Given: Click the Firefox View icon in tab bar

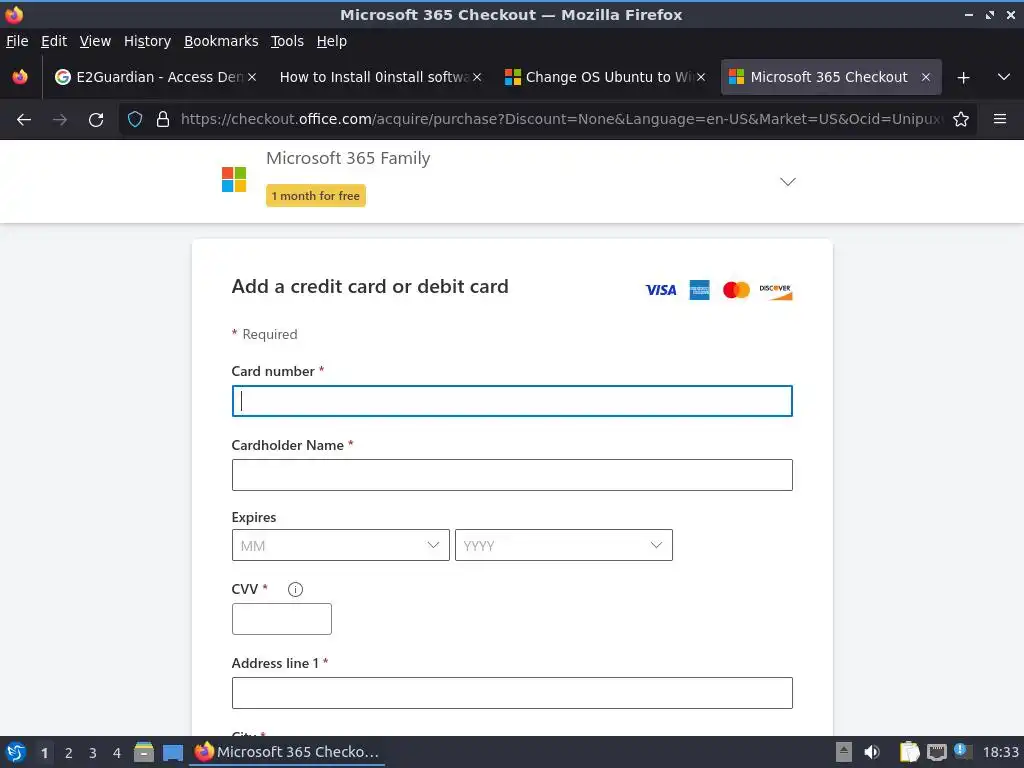Looking at the screenshot, I should 20,77.
